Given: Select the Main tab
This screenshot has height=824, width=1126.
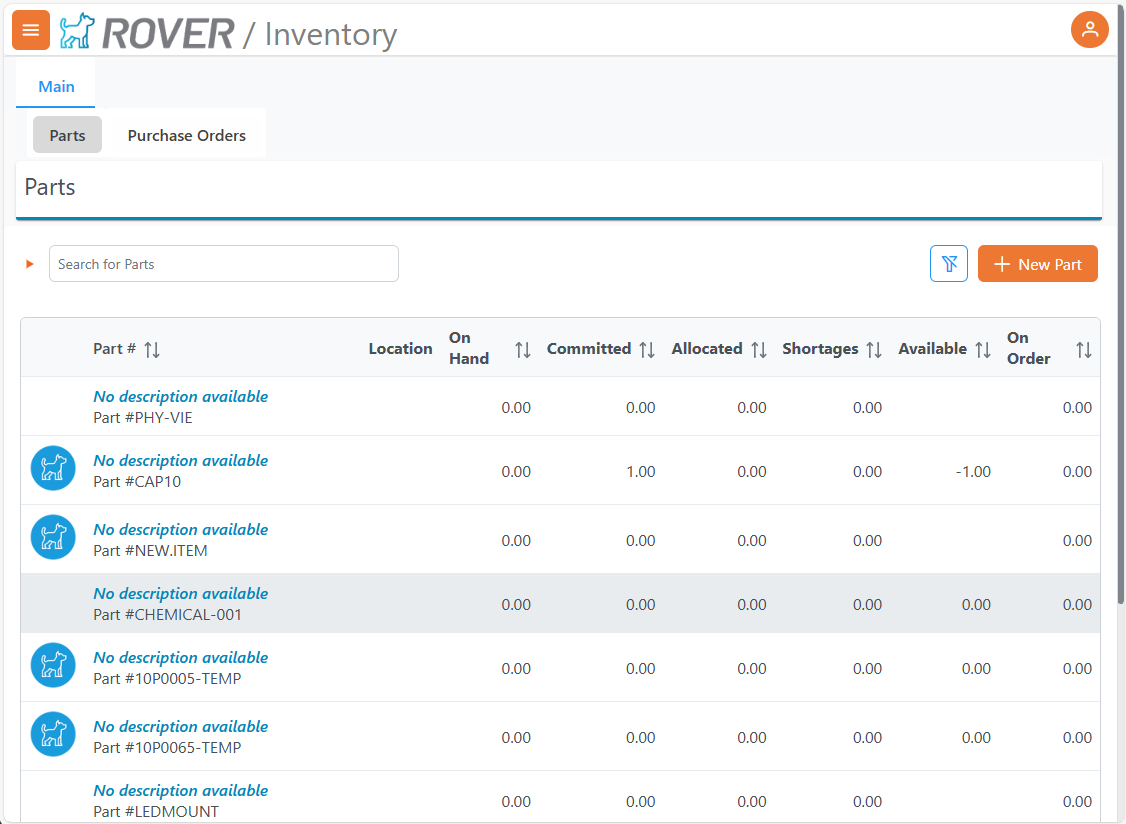Looking at the screenshot, I should click(56, 86).
